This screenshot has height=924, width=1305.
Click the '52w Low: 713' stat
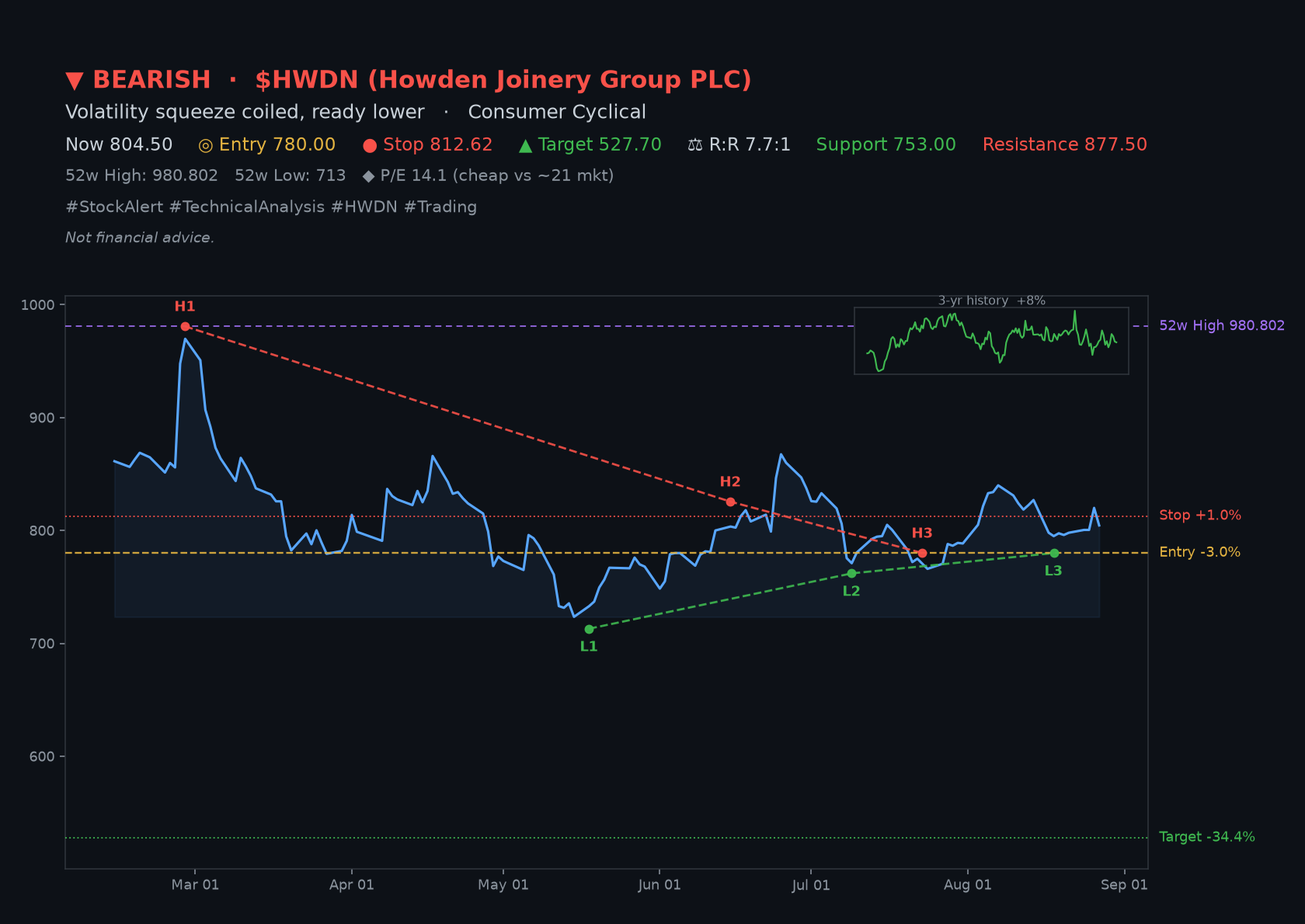291,175
